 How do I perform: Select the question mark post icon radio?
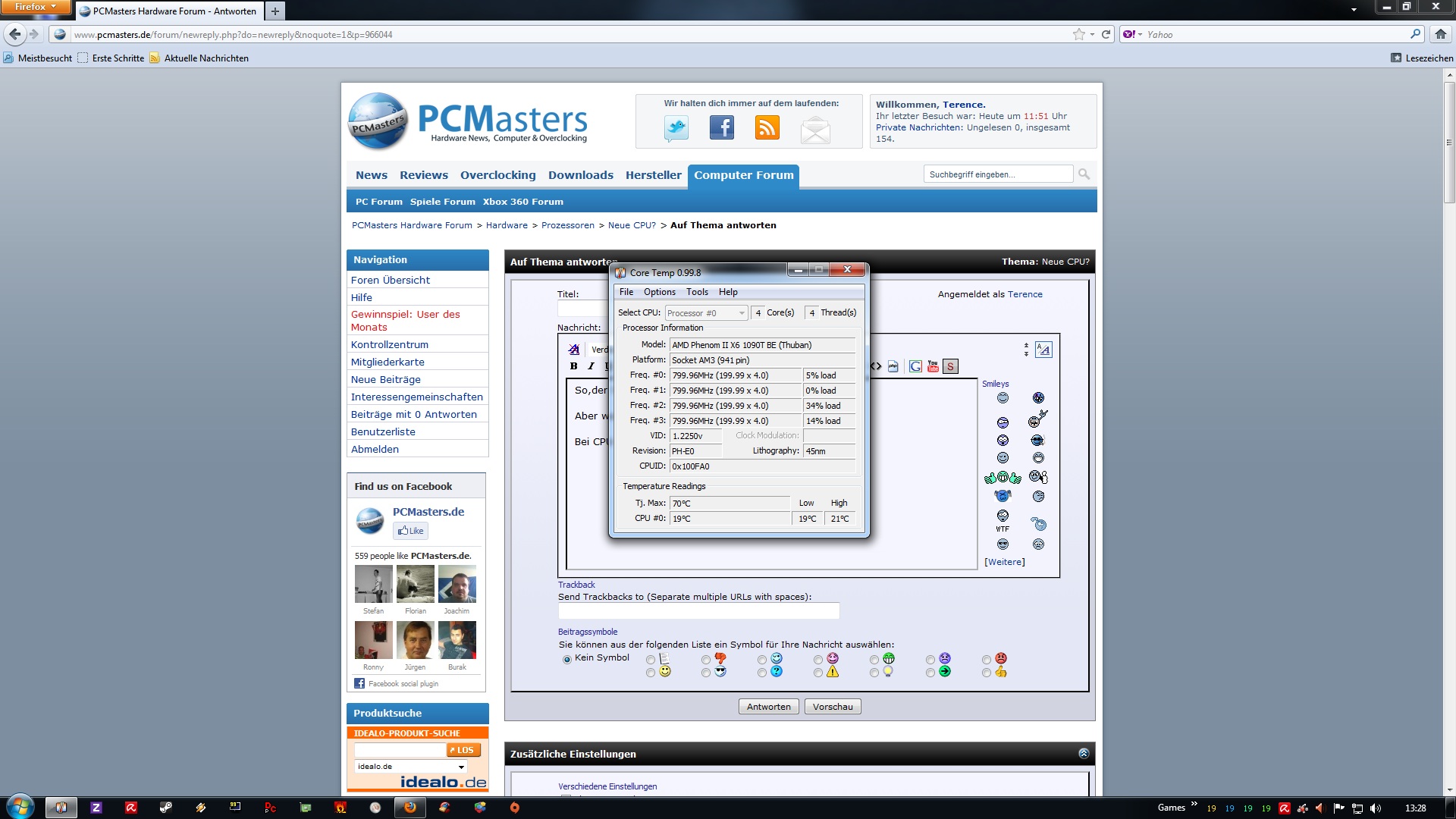[762, 673]
